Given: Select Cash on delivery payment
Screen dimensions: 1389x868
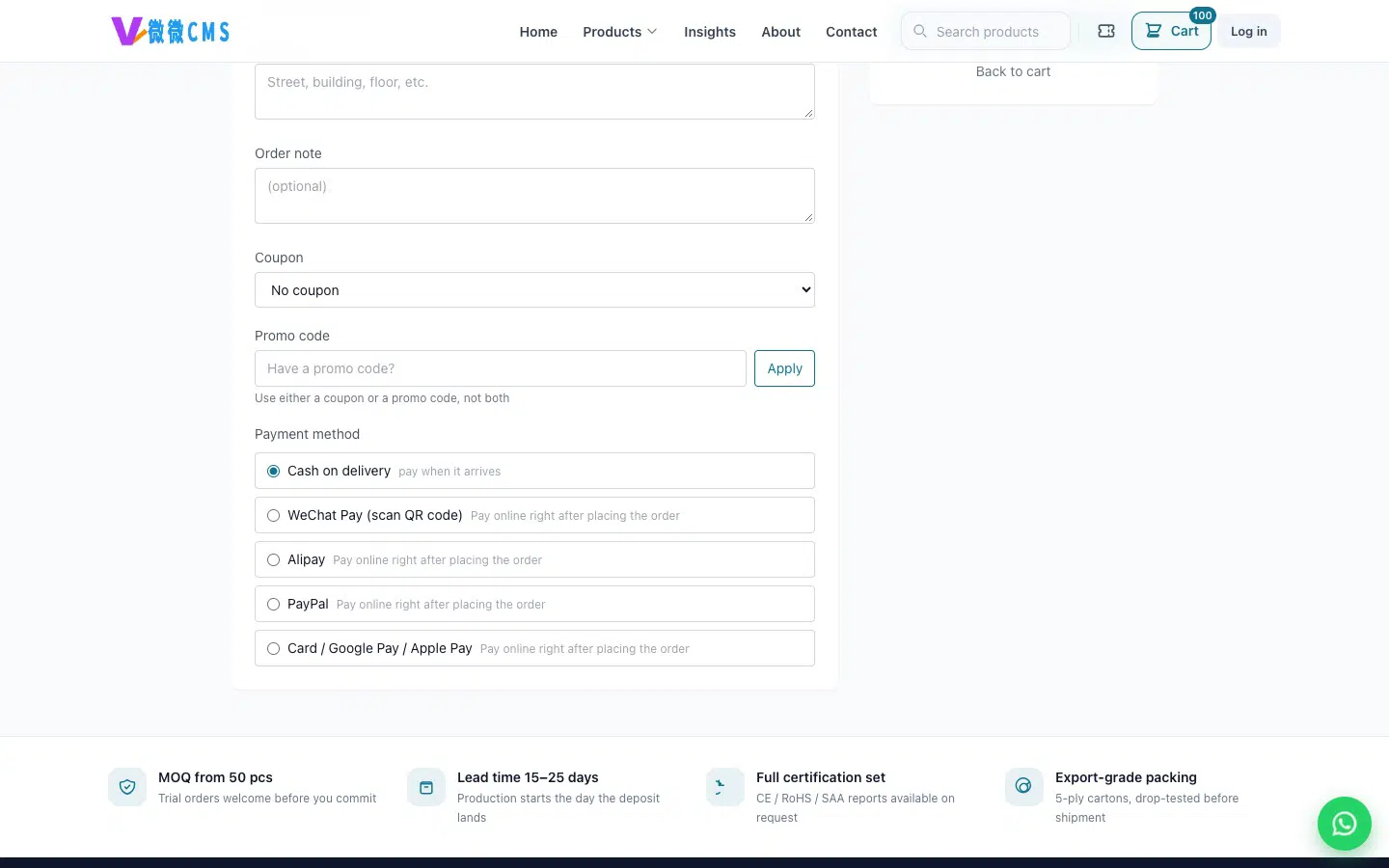Looking at the screenshot, I should [x=534, y=471].
